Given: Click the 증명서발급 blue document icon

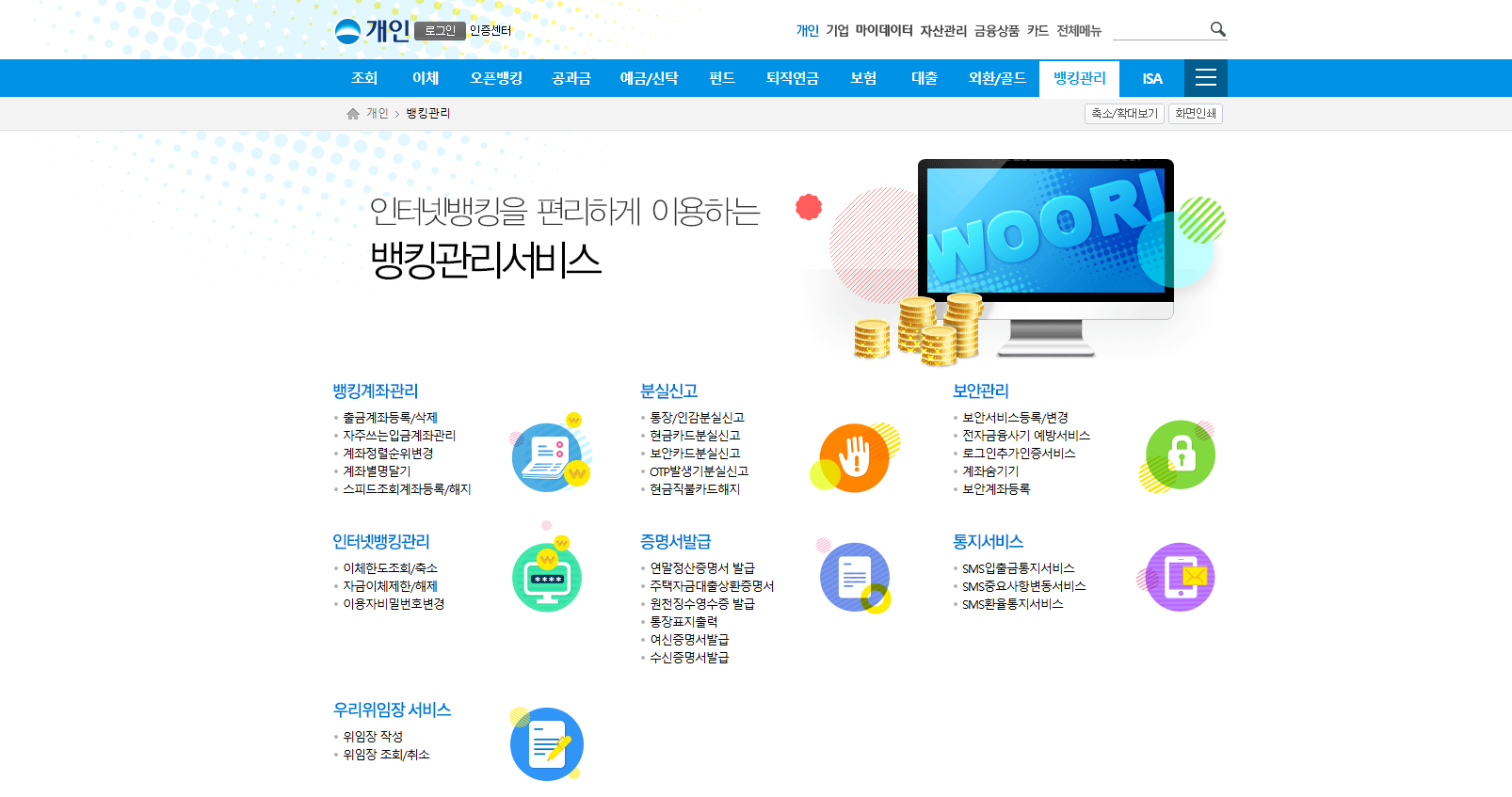Looking at the screenshot, I should pyautogui.click(x=854, y=577).
